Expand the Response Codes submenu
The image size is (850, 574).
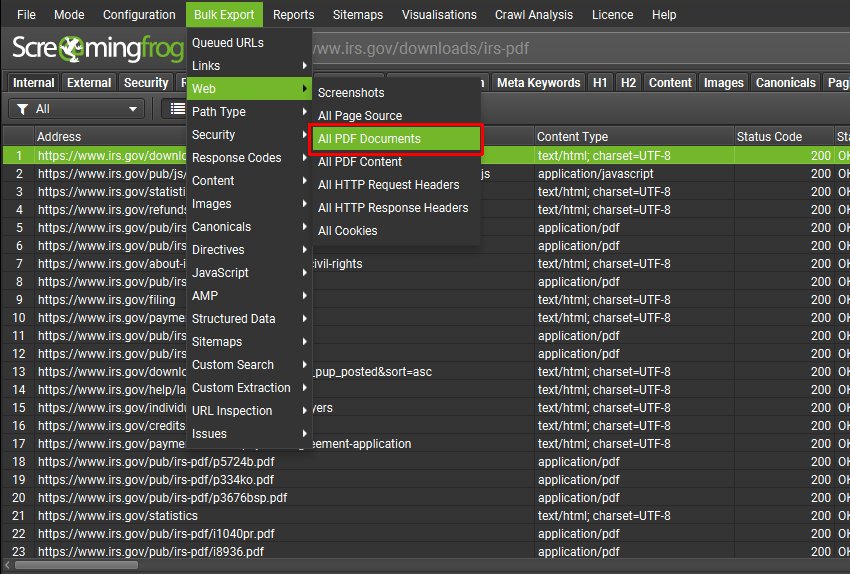pyautogui.click(x=249, y=158)
